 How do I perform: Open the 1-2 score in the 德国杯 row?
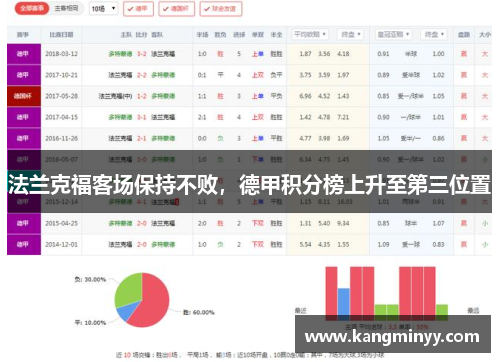pyautogui.click(x=142, y=96)
